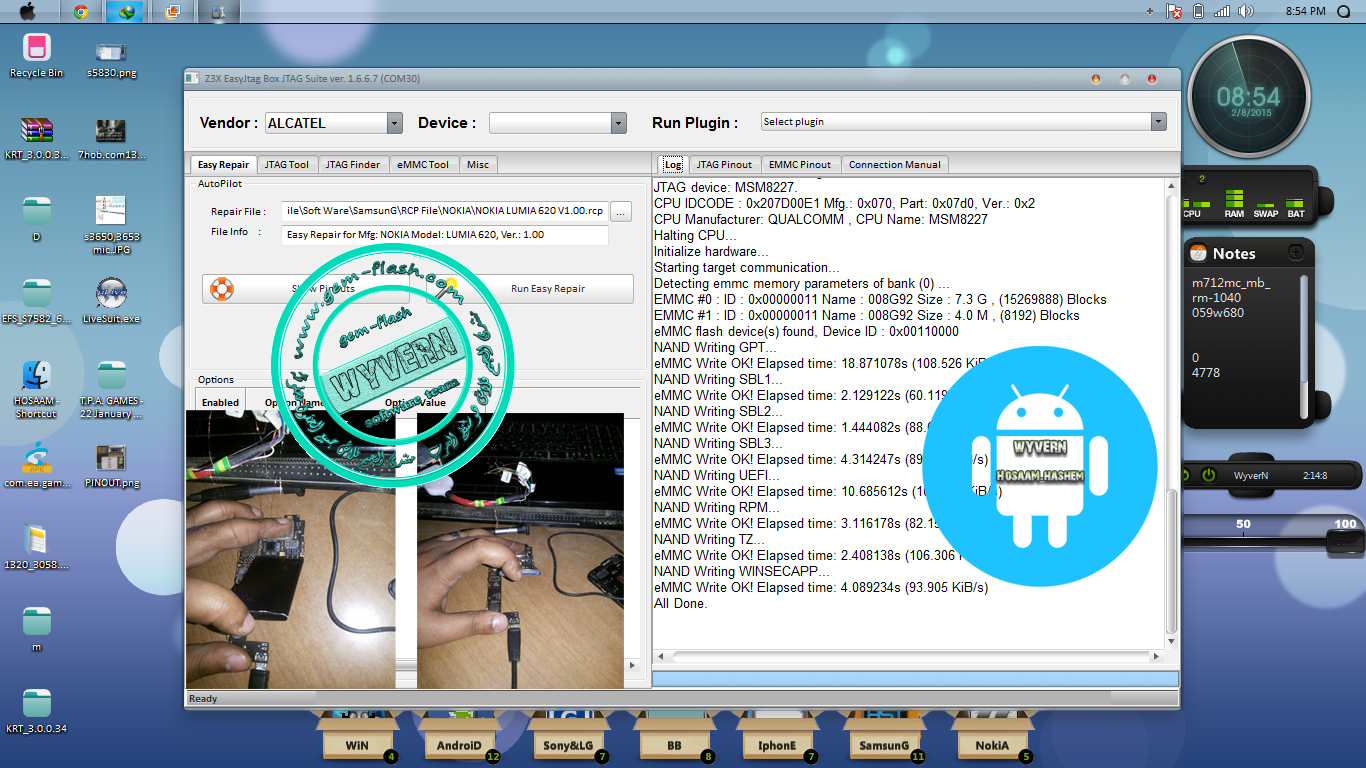Open the JTAG Pinout tab
The height and width of the screenshot is (768, 1366).
(724, 164)
